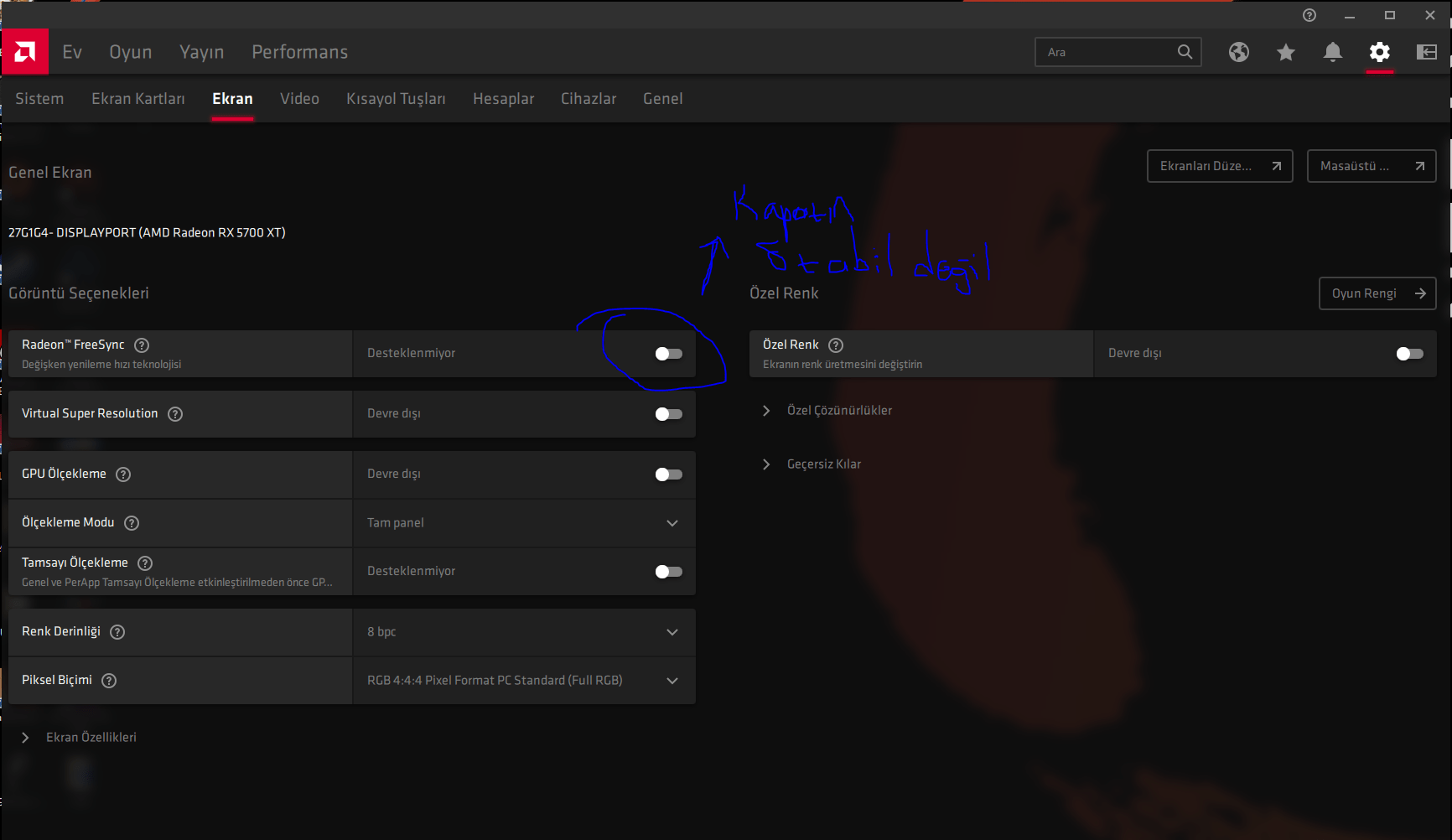Click display name 27G1G4- DISPLAYPORT

(x=147, y=233)
